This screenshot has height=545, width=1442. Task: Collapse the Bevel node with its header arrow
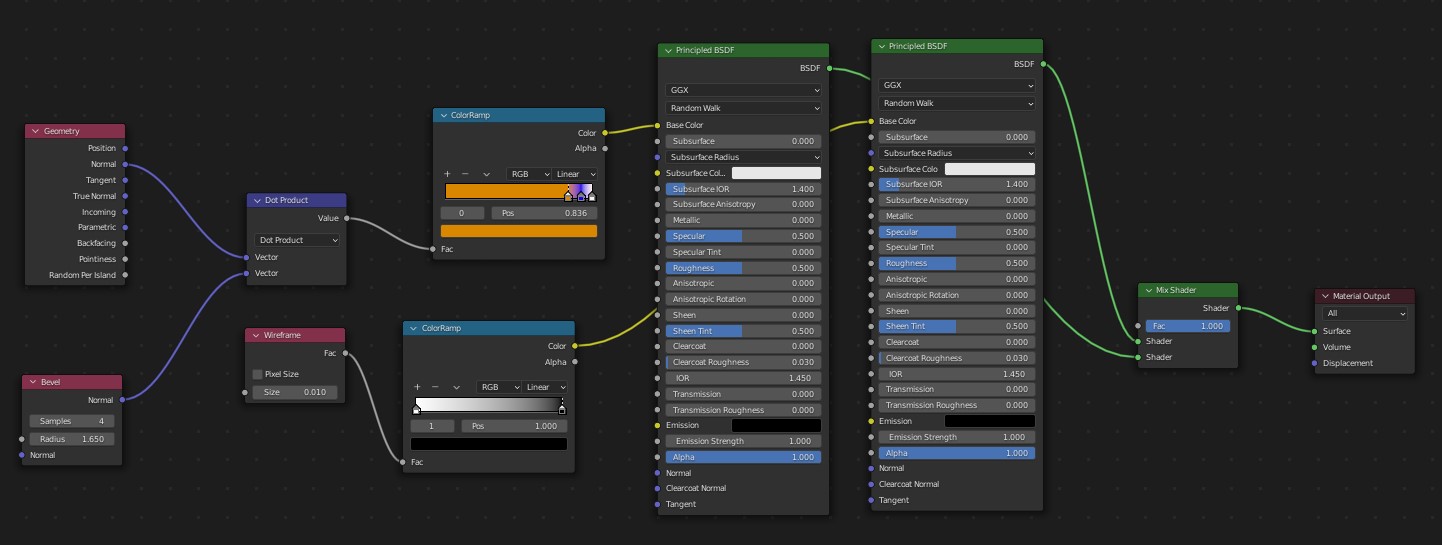32,382
